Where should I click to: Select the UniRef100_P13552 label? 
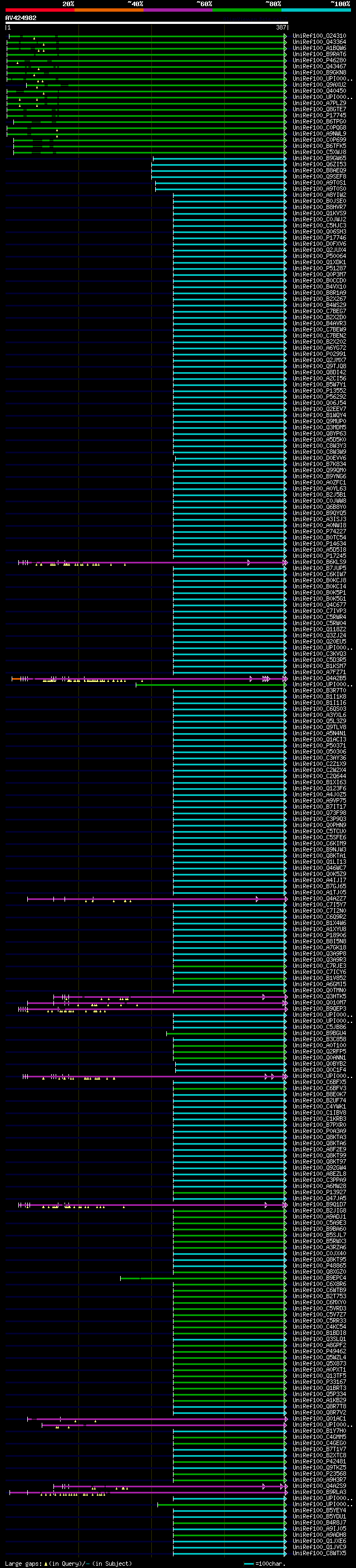(x=319, y=390)
